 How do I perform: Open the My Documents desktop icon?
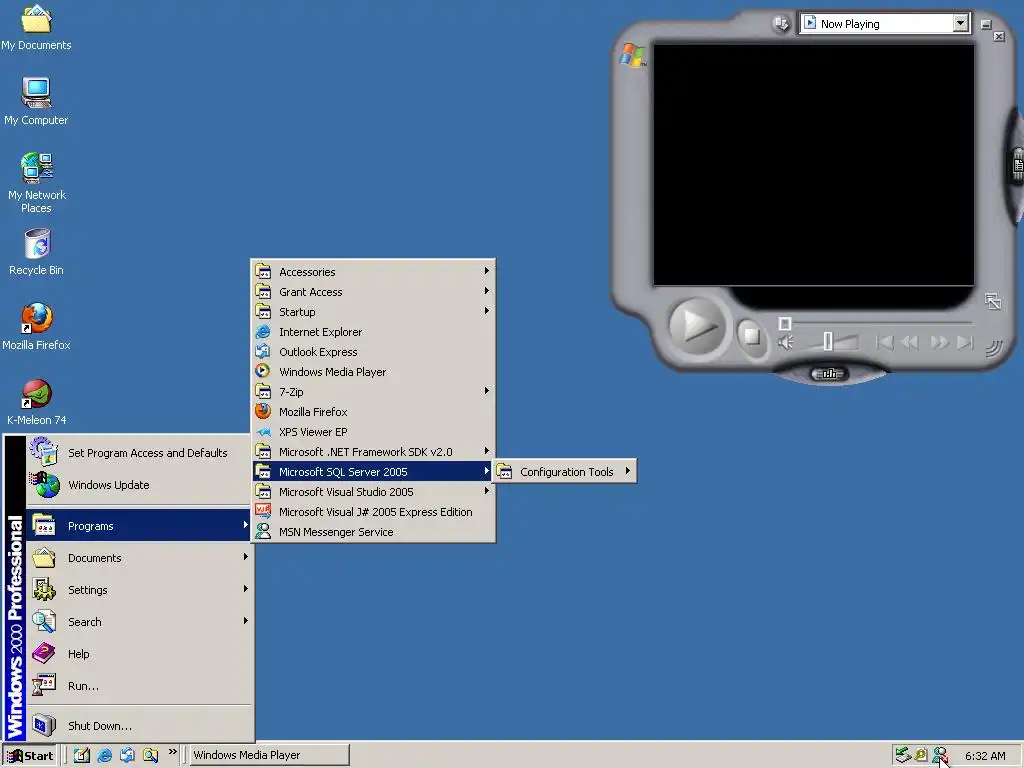click(36, 27)
